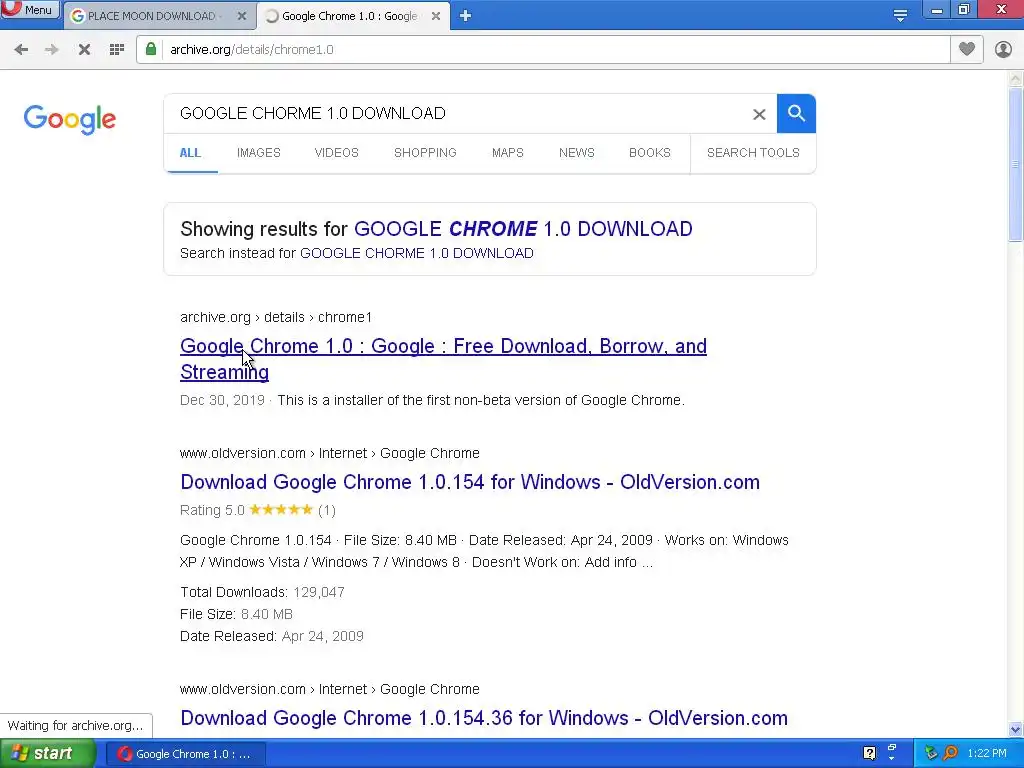Image resolution: width=1024 pixels, height=768 pixels.
Task: Search instead for GOOGLE CHORME 1.0 DOWNLOAD
Action: coord(417,253)
